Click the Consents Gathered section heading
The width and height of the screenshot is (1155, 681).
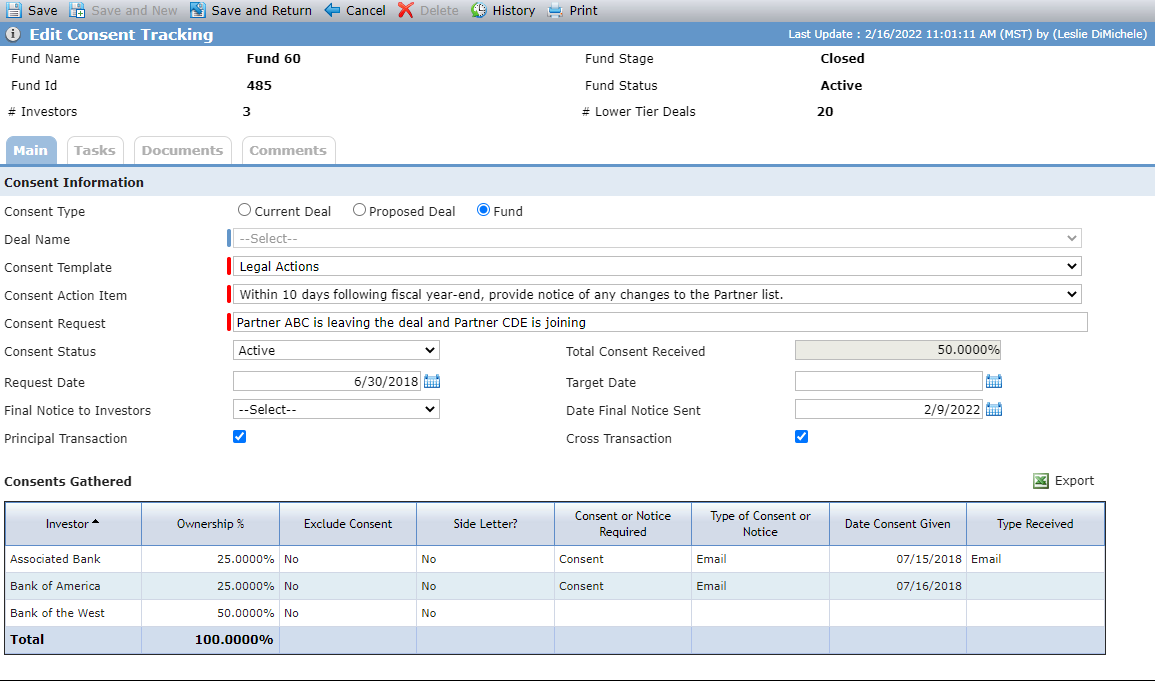68,481
